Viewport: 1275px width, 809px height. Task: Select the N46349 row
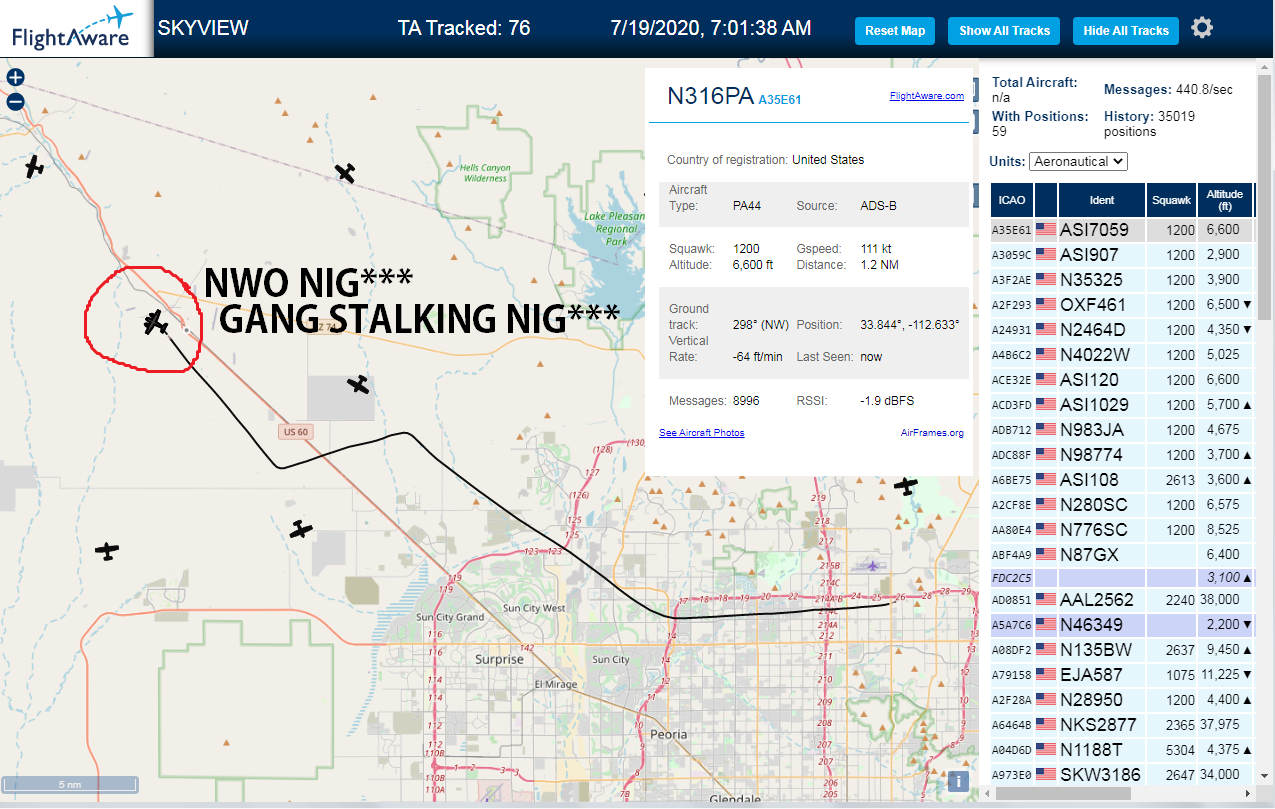click(1122, 625)
